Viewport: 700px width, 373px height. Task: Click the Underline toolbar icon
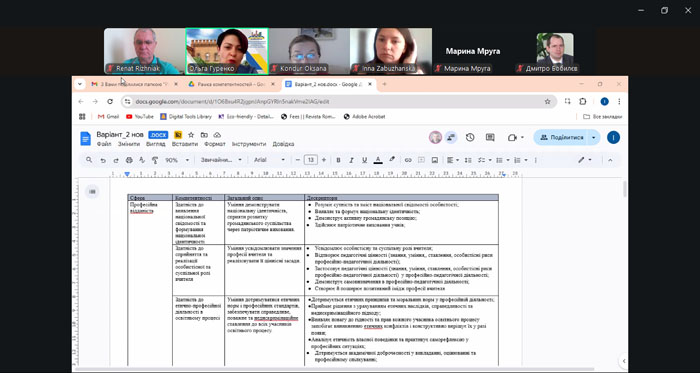coord(364,160)
